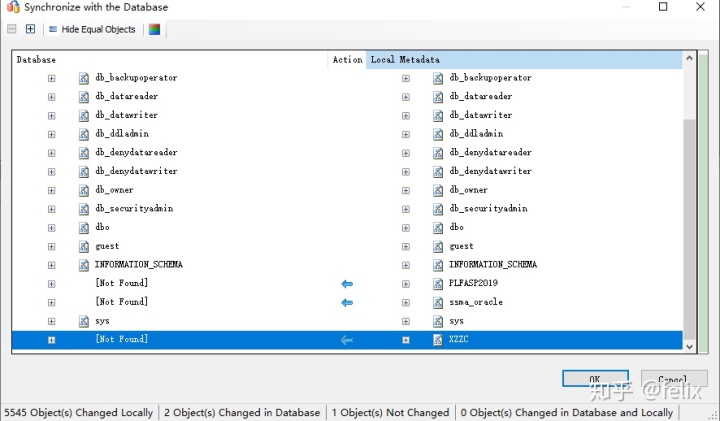
Task: Select guest text in Local Metadata column
Action: coord(461,246)
